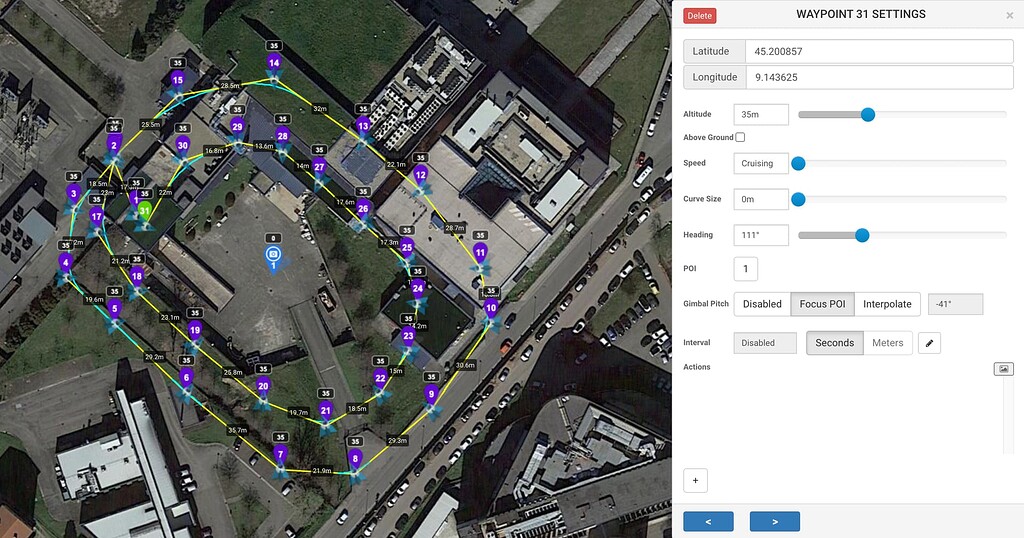Select waypoint marker 6 on the map
The height and width of the screenshot is (538, 1024).
(187, 378)
